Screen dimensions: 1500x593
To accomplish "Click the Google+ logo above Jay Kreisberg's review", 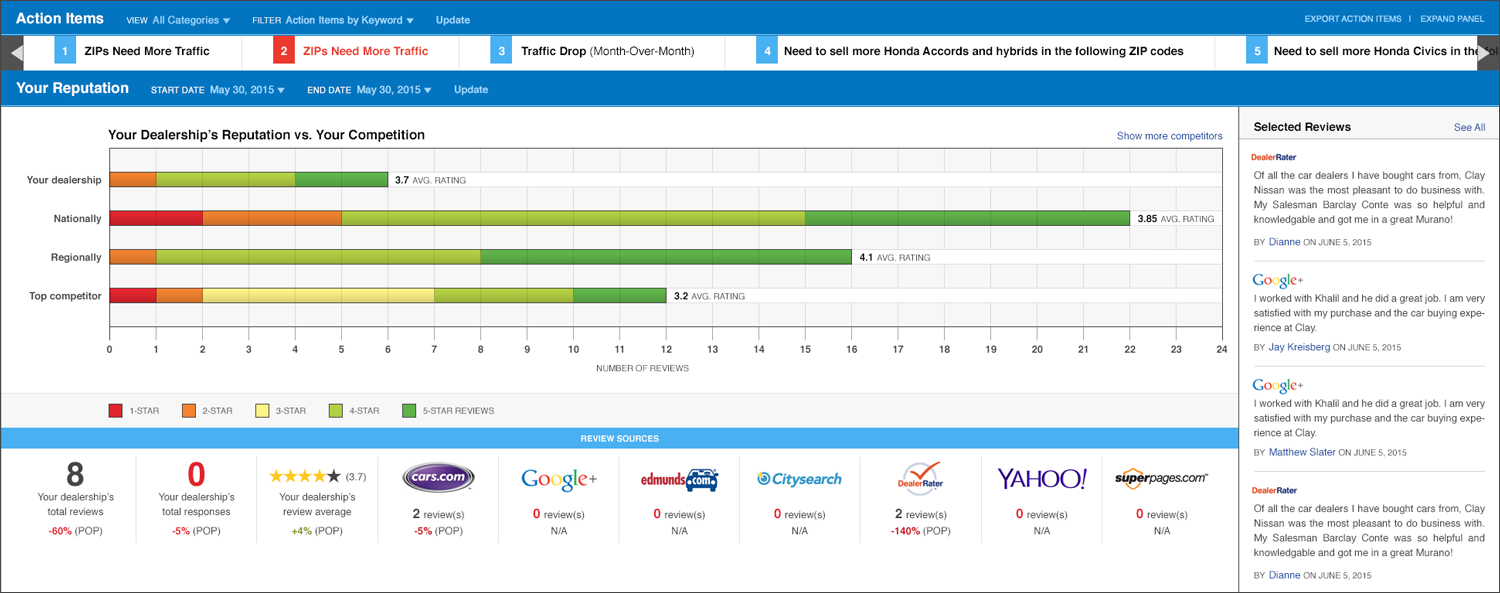I will [x=1278, y=280].
